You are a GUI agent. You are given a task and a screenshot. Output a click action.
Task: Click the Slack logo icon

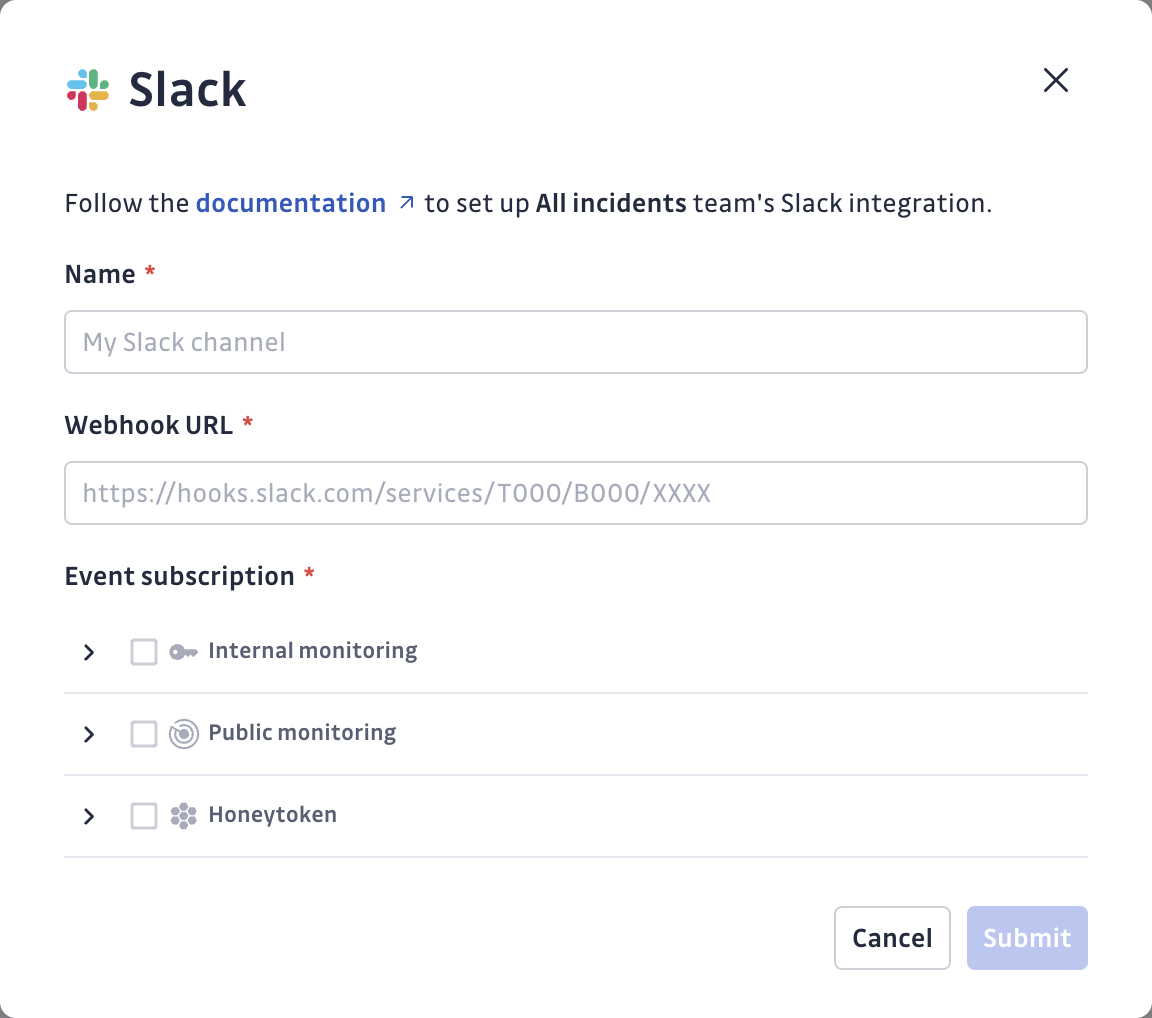click(88, 90)
